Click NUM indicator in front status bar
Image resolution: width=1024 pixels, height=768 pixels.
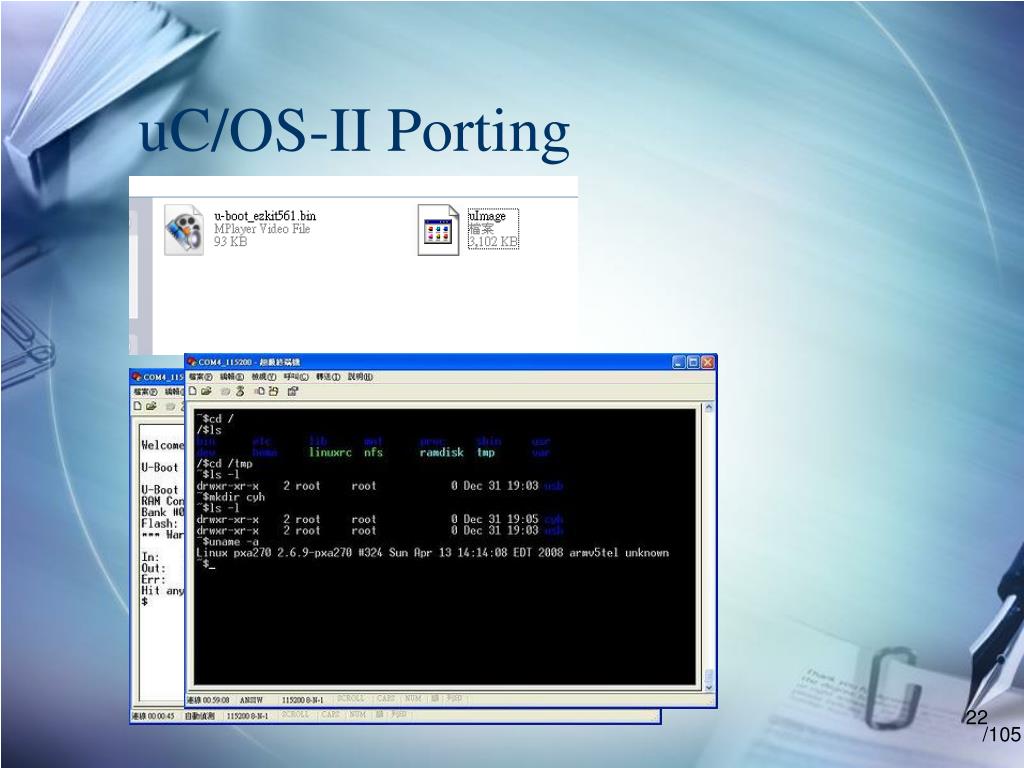point(413,698)
